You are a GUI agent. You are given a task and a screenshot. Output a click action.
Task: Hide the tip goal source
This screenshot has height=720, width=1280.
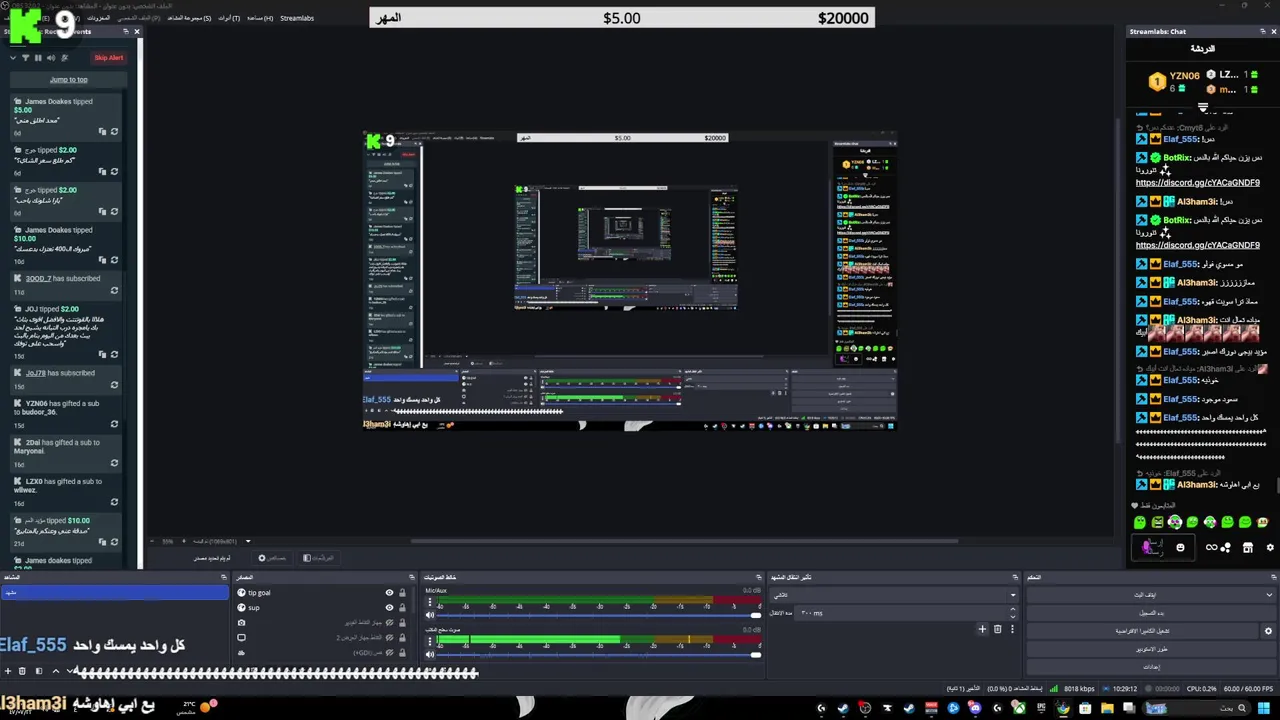pyautogui.click(x=390, y=593)
